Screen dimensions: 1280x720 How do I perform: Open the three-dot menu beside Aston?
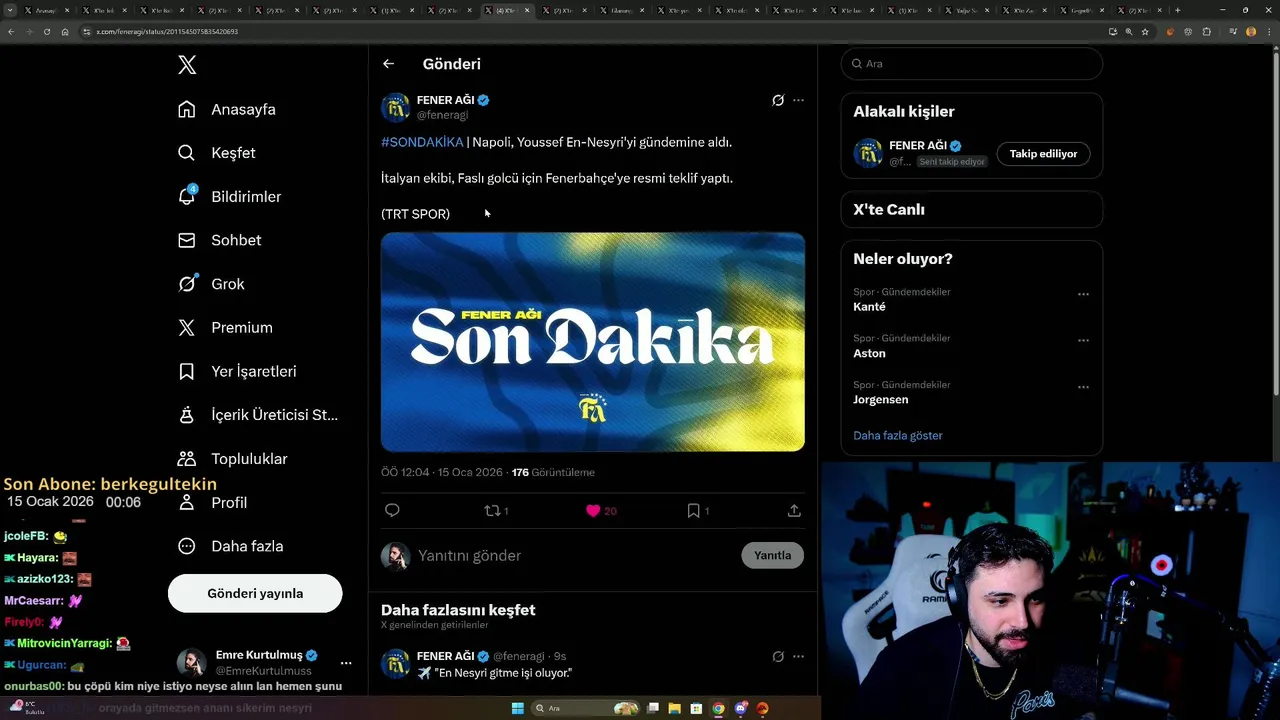click(x=1083, y=341)
